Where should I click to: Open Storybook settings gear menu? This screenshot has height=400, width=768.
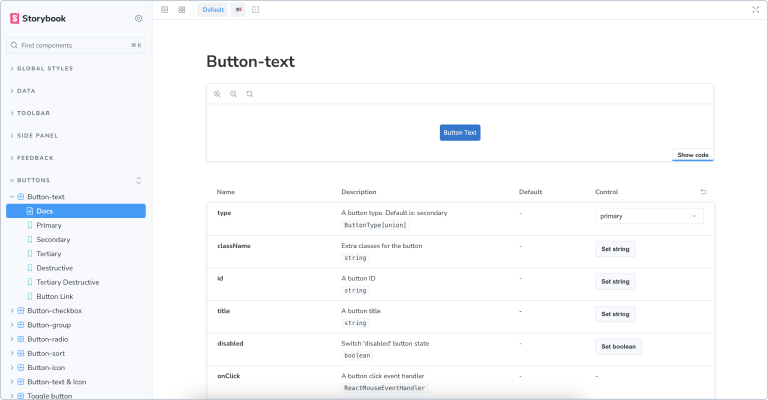(139, 19)
